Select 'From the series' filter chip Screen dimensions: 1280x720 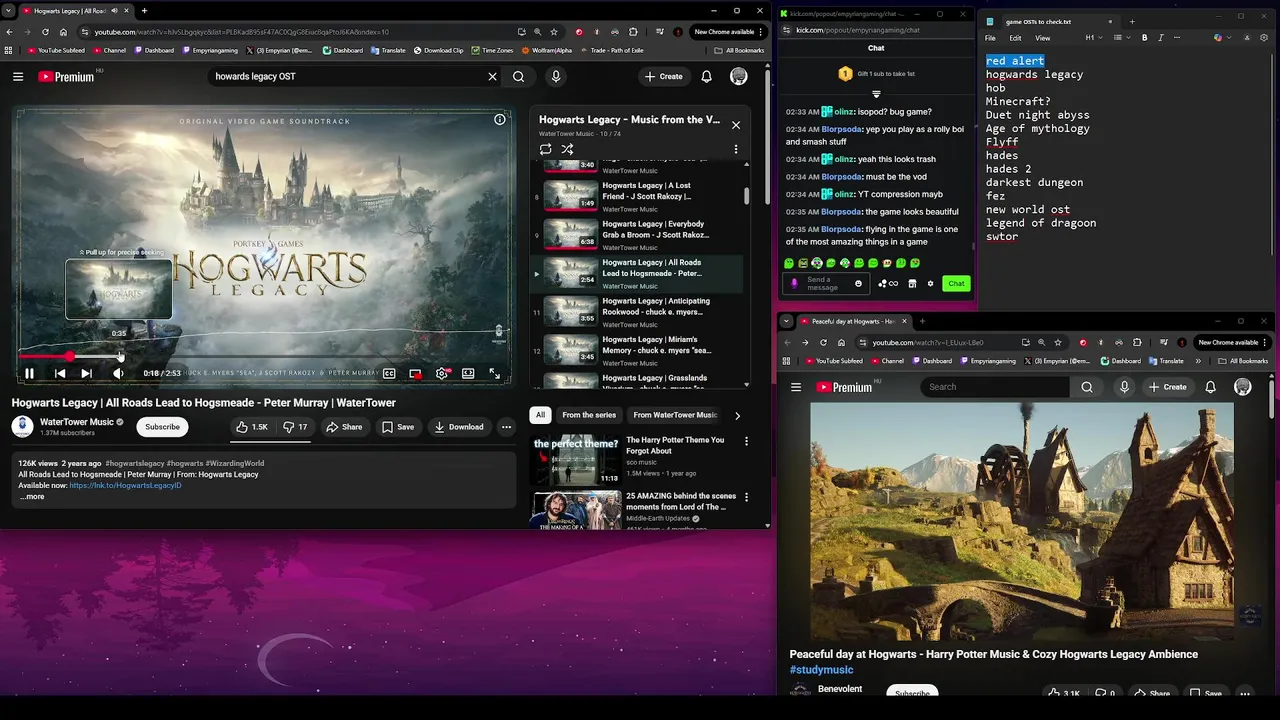tap(589, 415)
